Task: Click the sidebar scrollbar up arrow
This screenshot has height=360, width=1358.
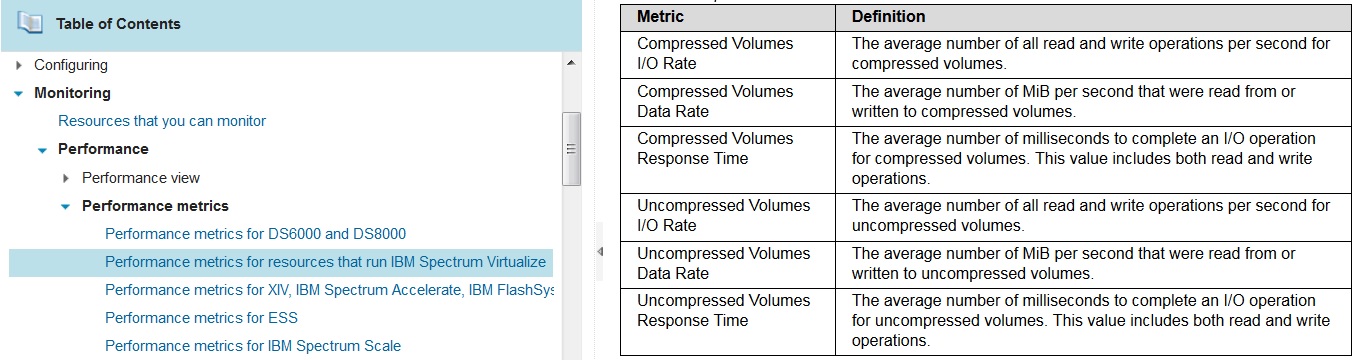Action: [x=572, y=63]
